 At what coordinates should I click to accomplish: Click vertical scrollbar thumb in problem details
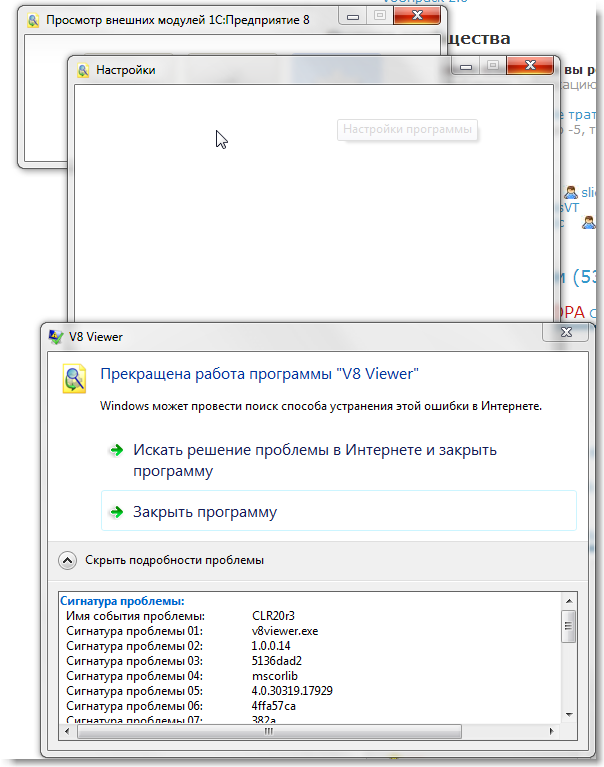click(x=568, y=626)
